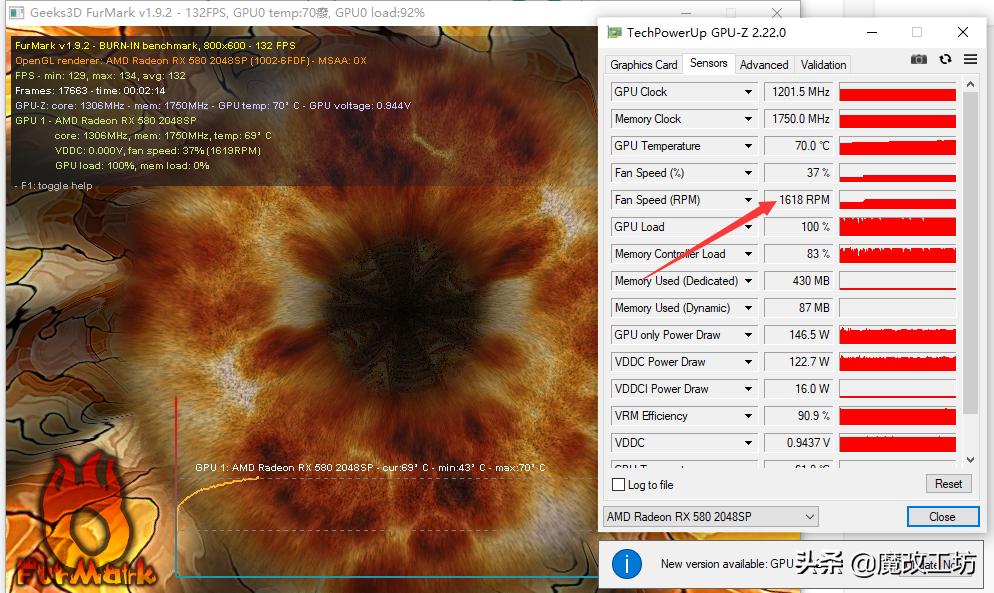This screenshot has width=994, height=593.
Task: Expand the GPU Clock sensor dropdown
Action: click(x=748, y=92)
